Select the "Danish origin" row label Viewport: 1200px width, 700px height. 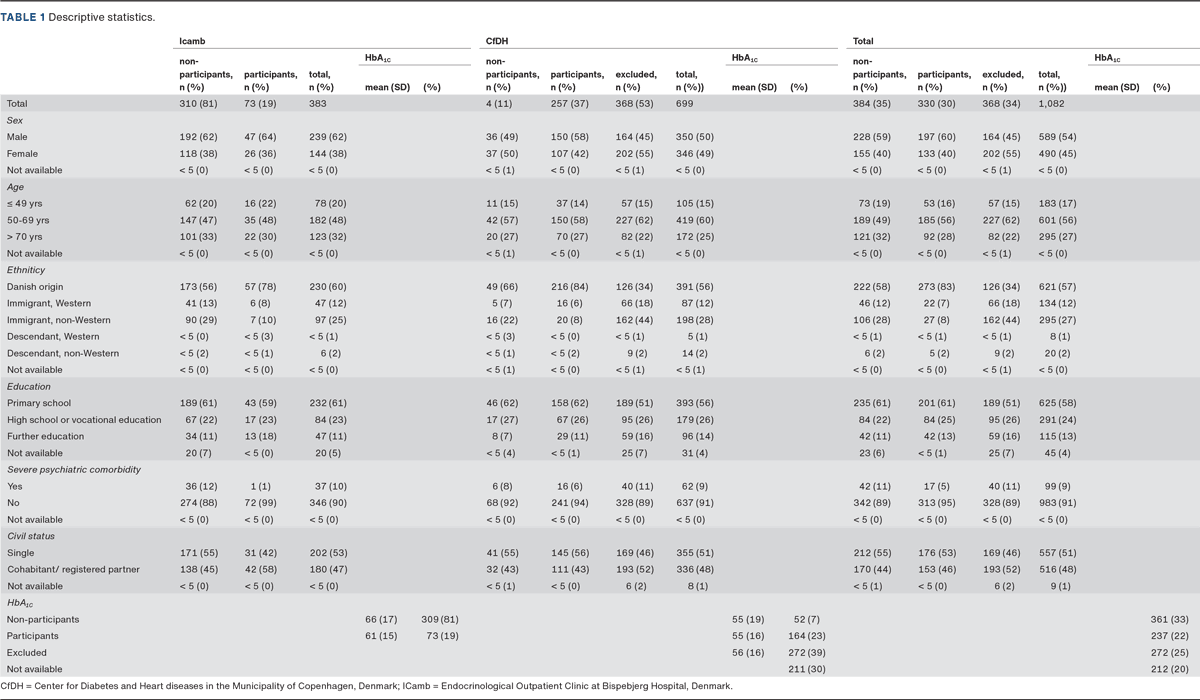tap(38, 286)
